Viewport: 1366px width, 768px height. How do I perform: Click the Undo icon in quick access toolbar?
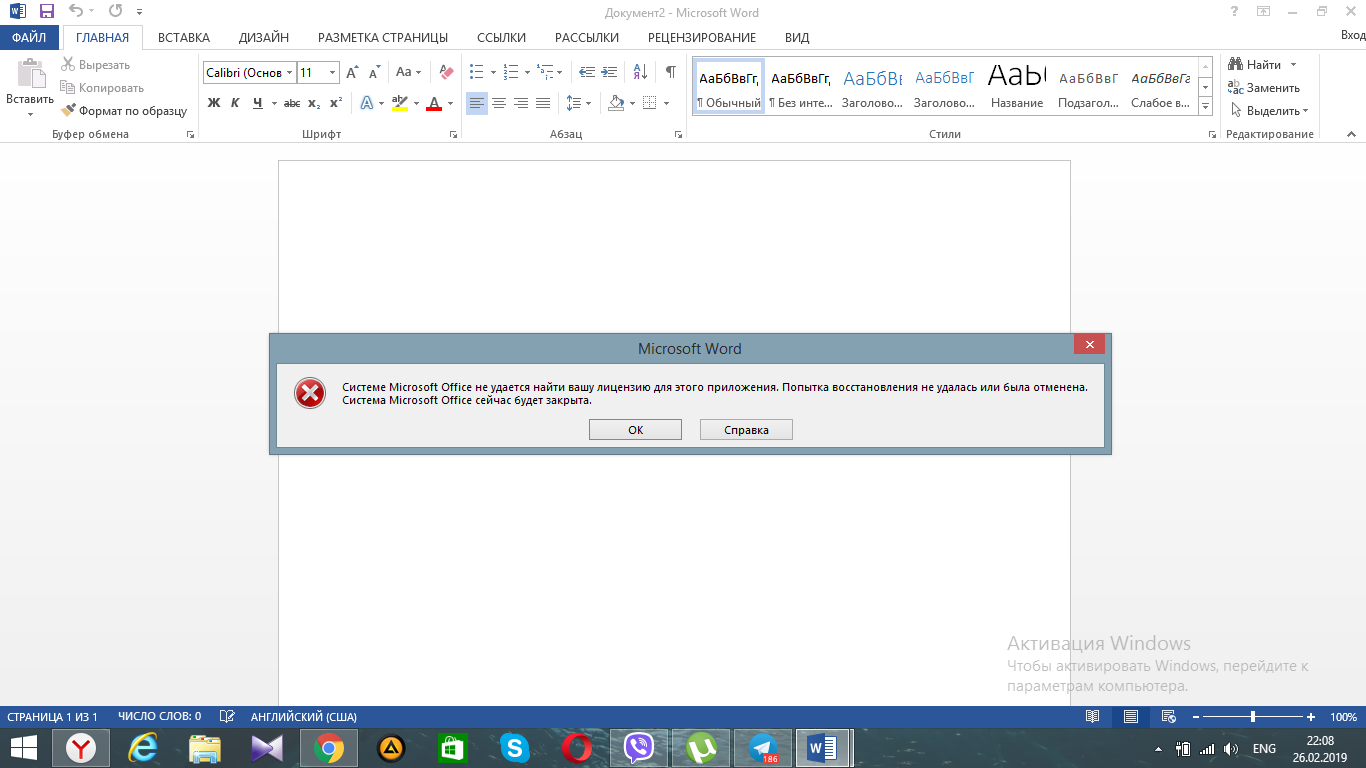76,12
